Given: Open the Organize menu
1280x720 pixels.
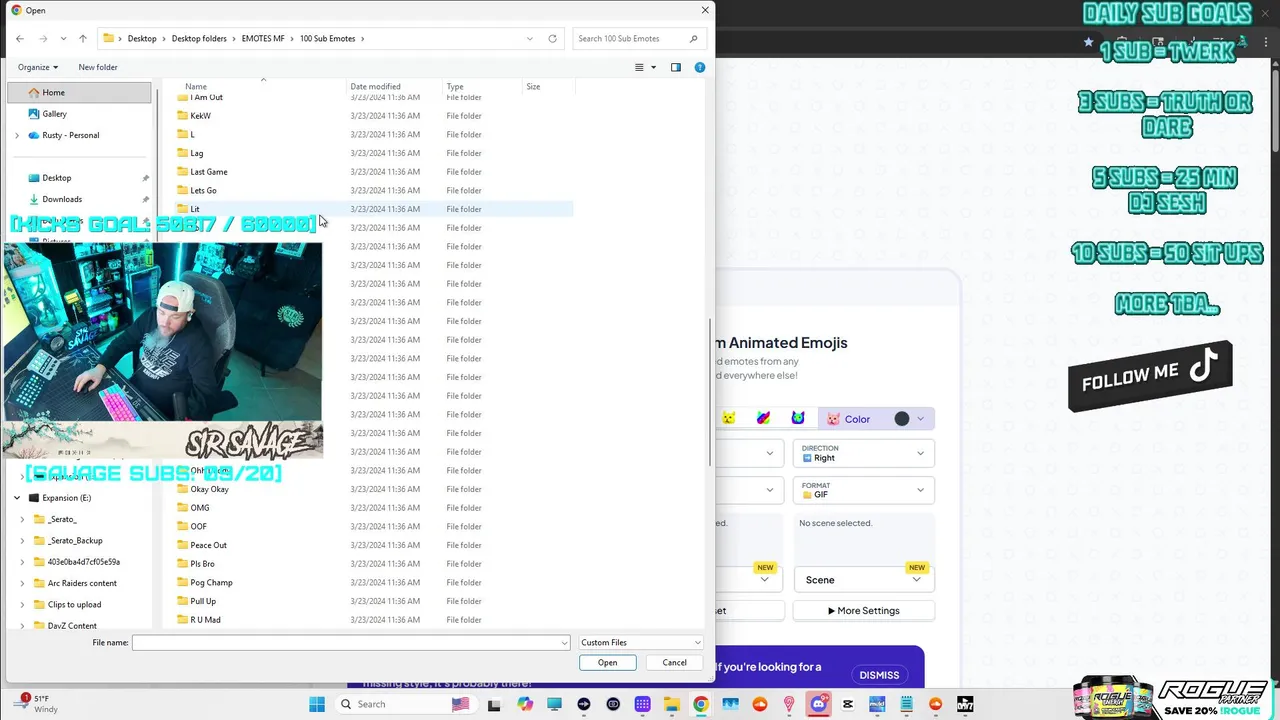Looking at the screenshot, I should click(38, 67).
